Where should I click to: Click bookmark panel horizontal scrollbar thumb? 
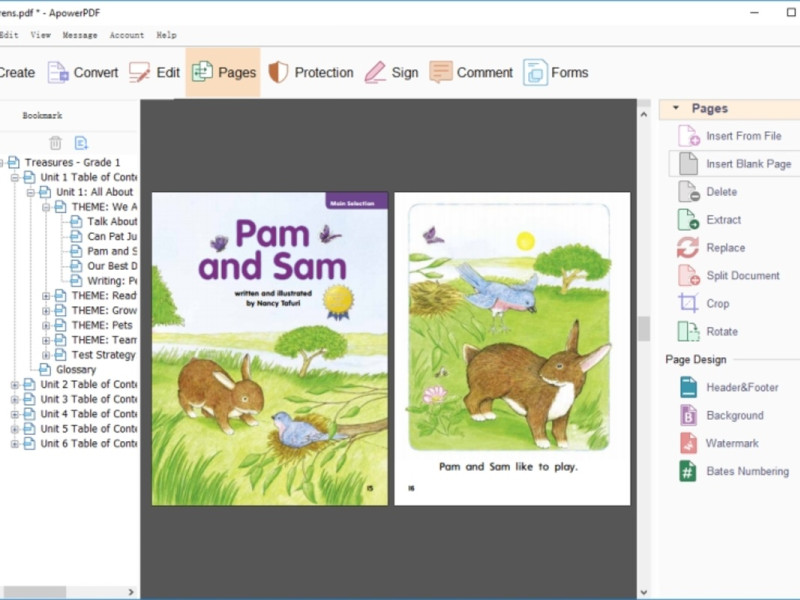pyautogui.click(x=35, y=592)
